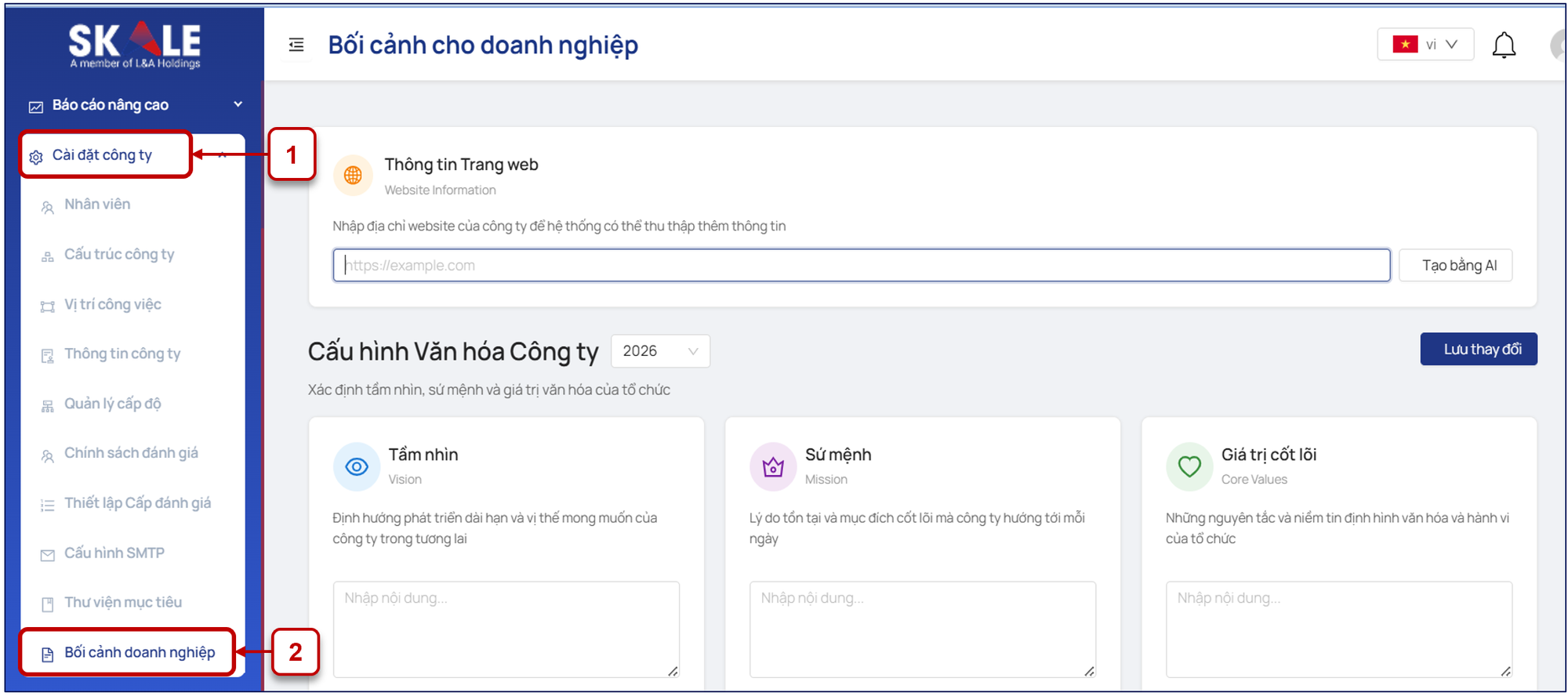Open the user avatar at top right
This screenshot has height=696, width=1568.
tap(1558, 45)
